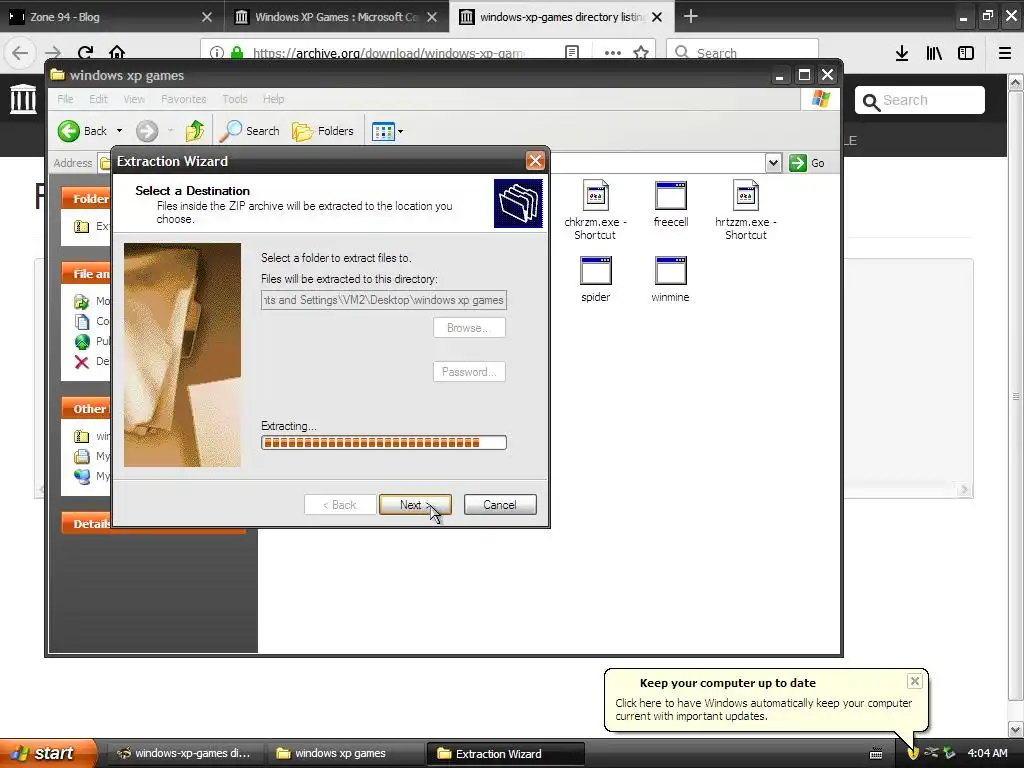Open a new Firefox tab
The width and height of the screenshot is (1024, 768).
pos(690,16)
